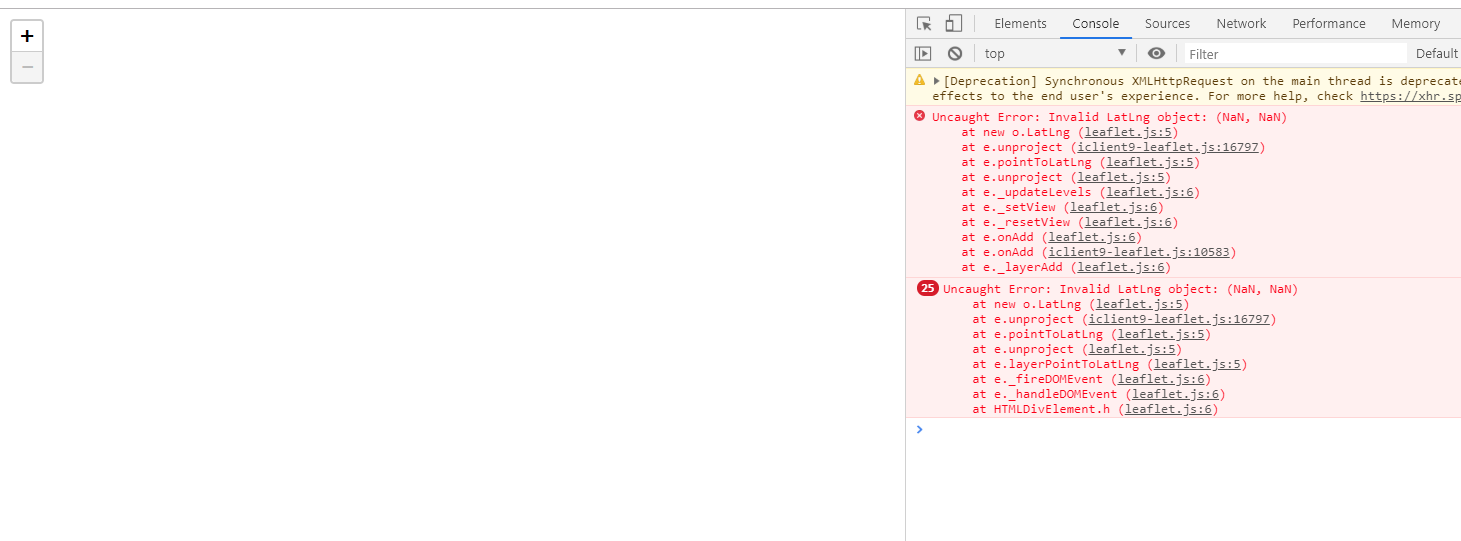
Task: Click the map zoom out minus button
Action: coord(27,67)
